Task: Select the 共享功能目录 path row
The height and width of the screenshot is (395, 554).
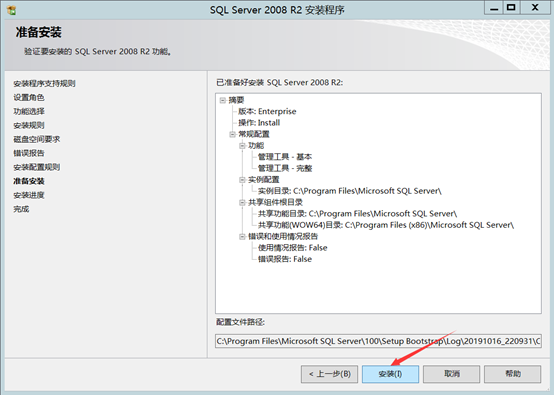Action: (x=358, y=214)
